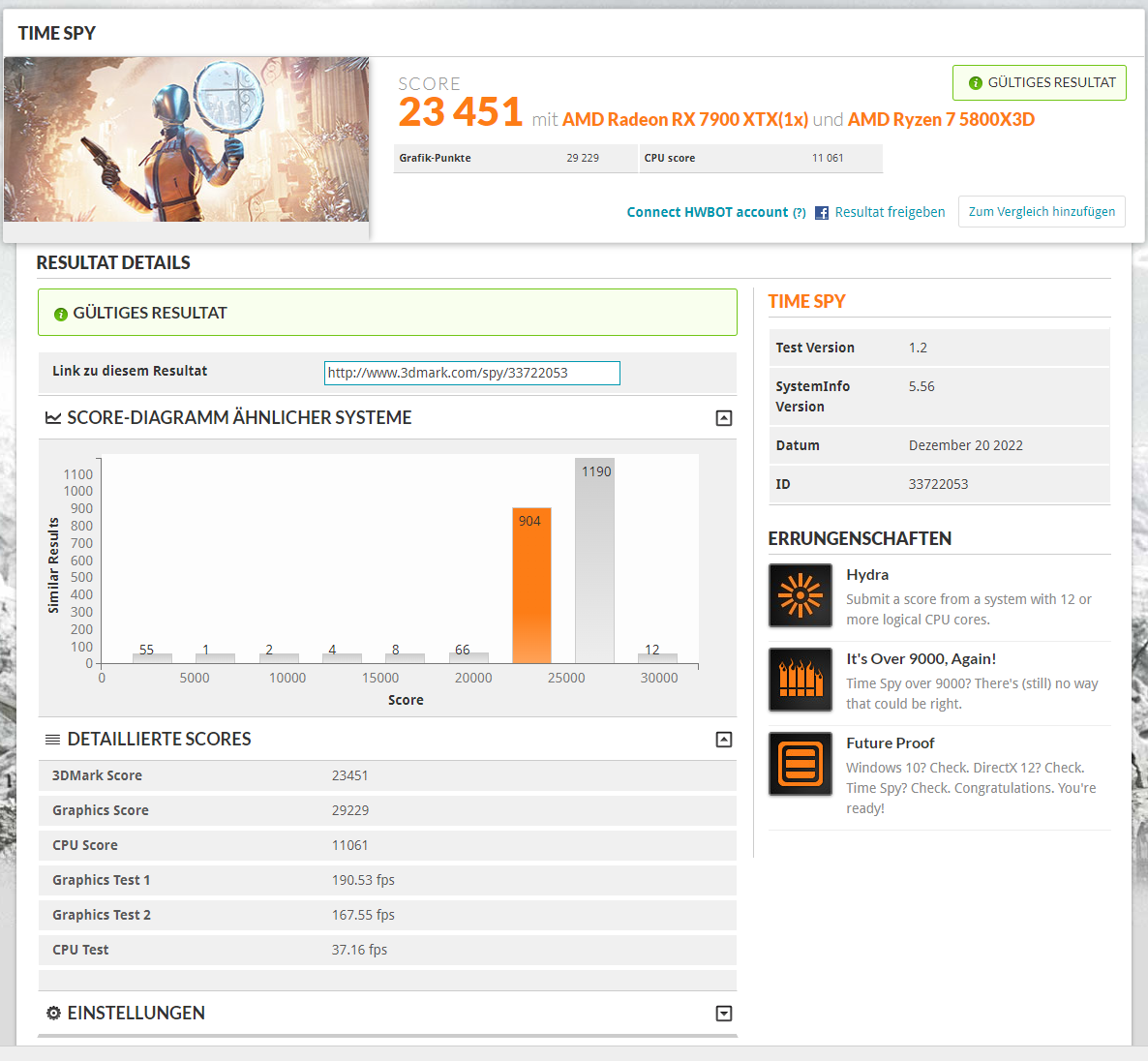Click the ID value 33722053
This screenshot has width=1148, height=1061.
tap(939, 484)
